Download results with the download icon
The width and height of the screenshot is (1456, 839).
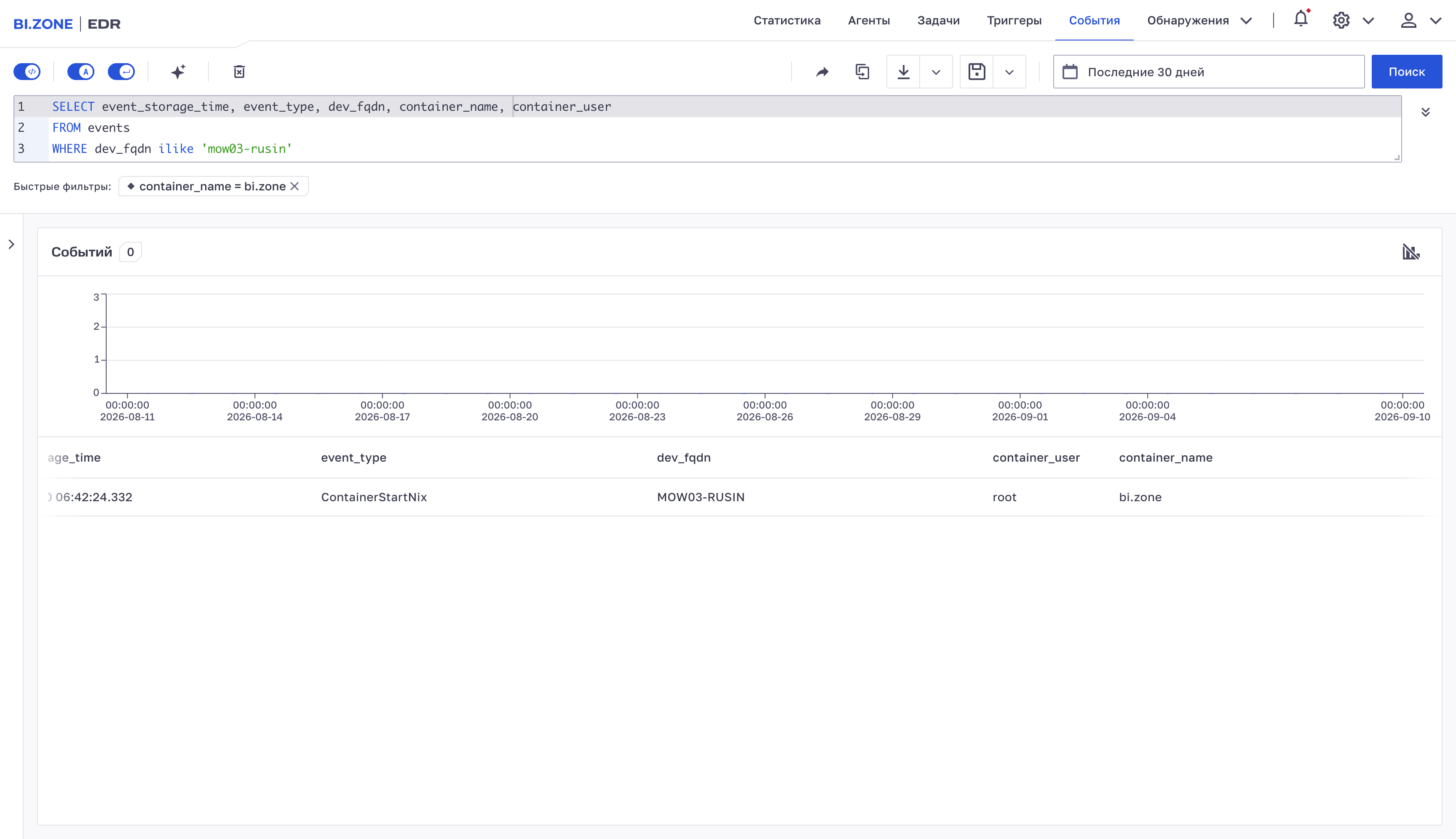pos(903,72)
